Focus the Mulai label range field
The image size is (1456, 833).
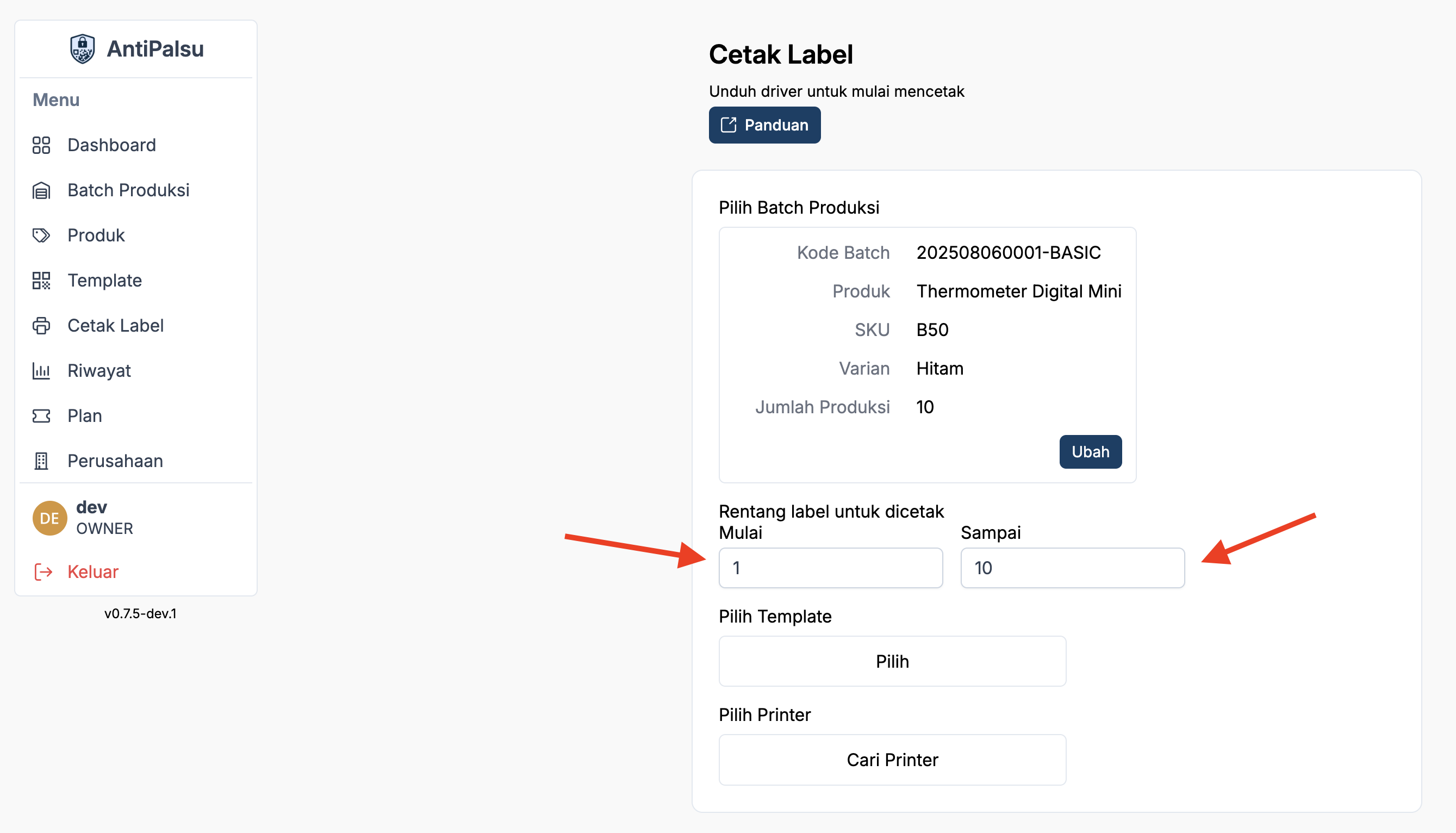(830, 568)
